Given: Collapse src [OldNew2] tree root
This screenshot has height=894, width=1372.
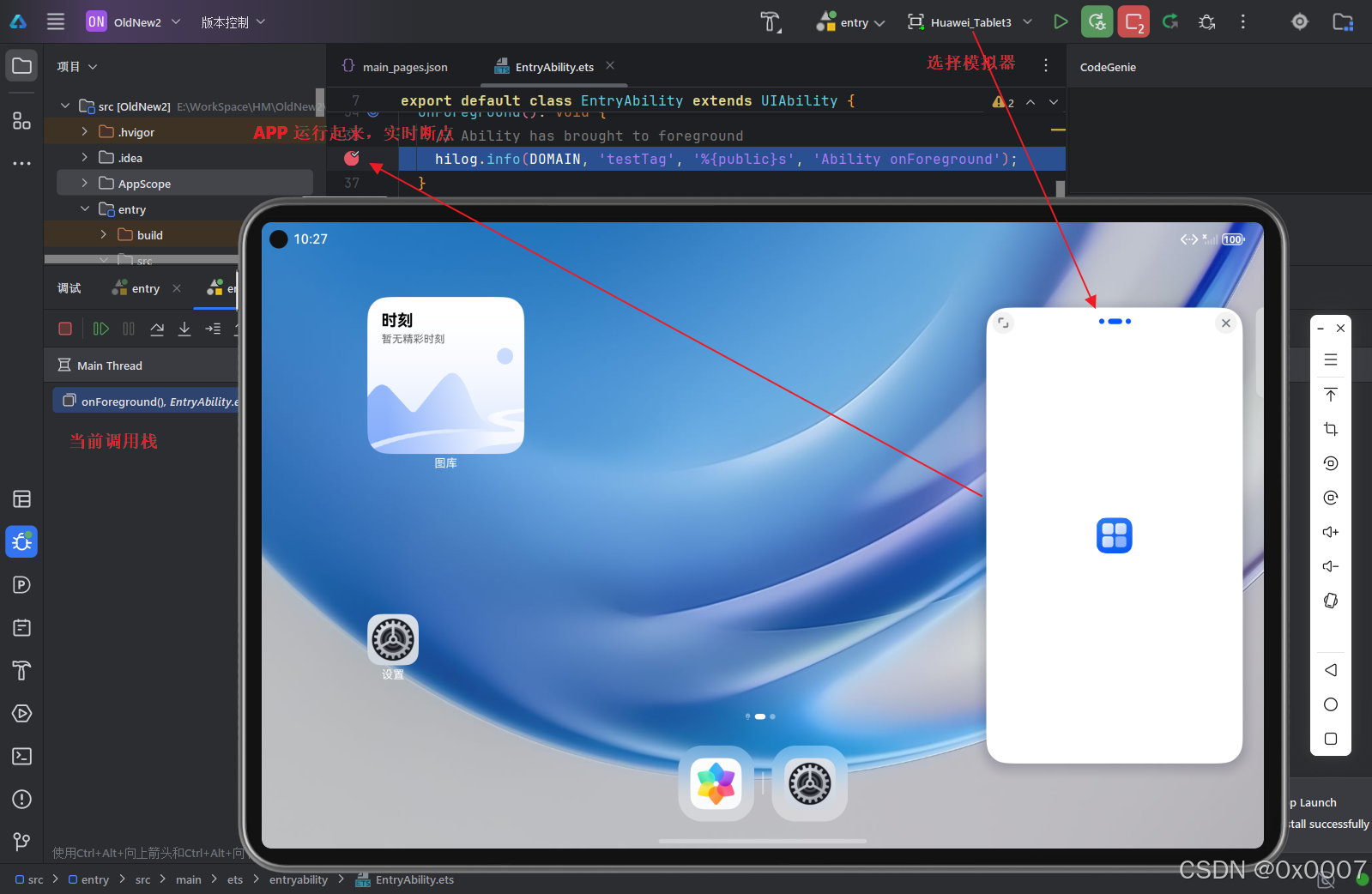Looking at the screenshot, I should 65,106.
